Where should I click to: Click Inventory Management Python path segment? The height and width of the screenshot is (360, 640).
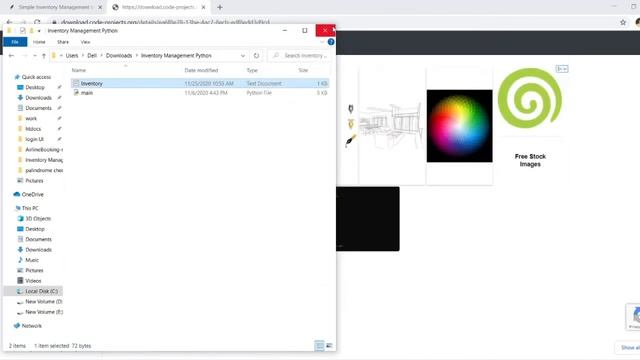point(176,56)
